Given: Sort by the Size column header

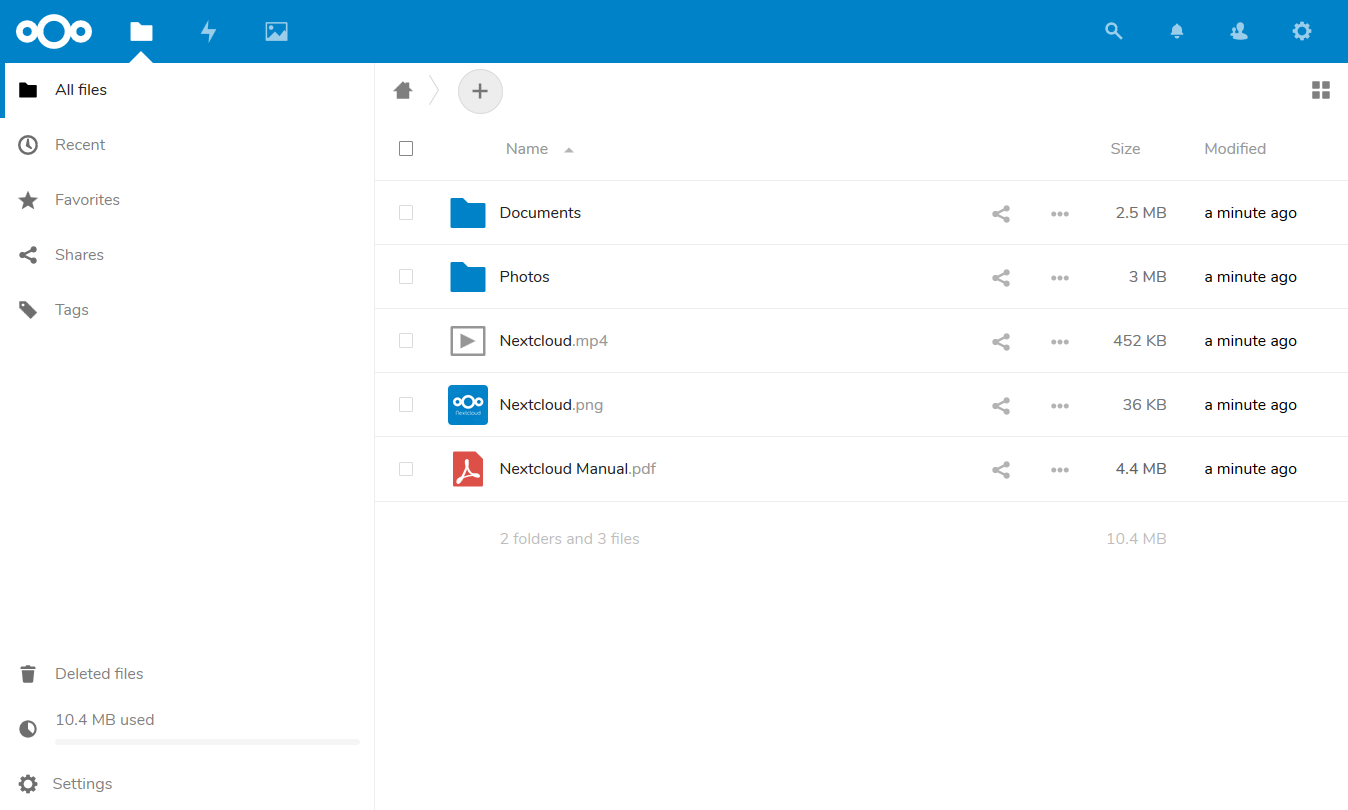Looking at the screenshot, I should pos(1125,149).
